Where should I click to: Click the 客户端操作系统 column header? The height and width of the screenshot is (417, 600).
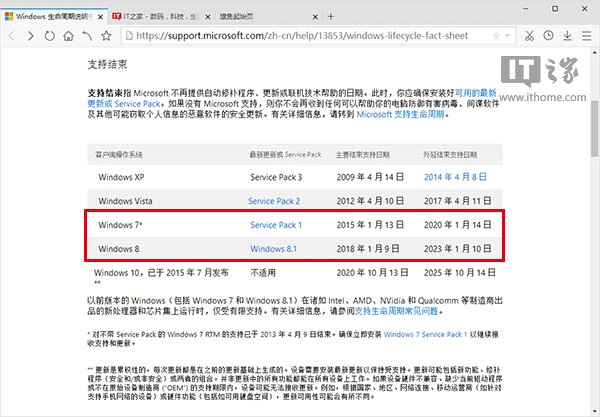[119, 155]
